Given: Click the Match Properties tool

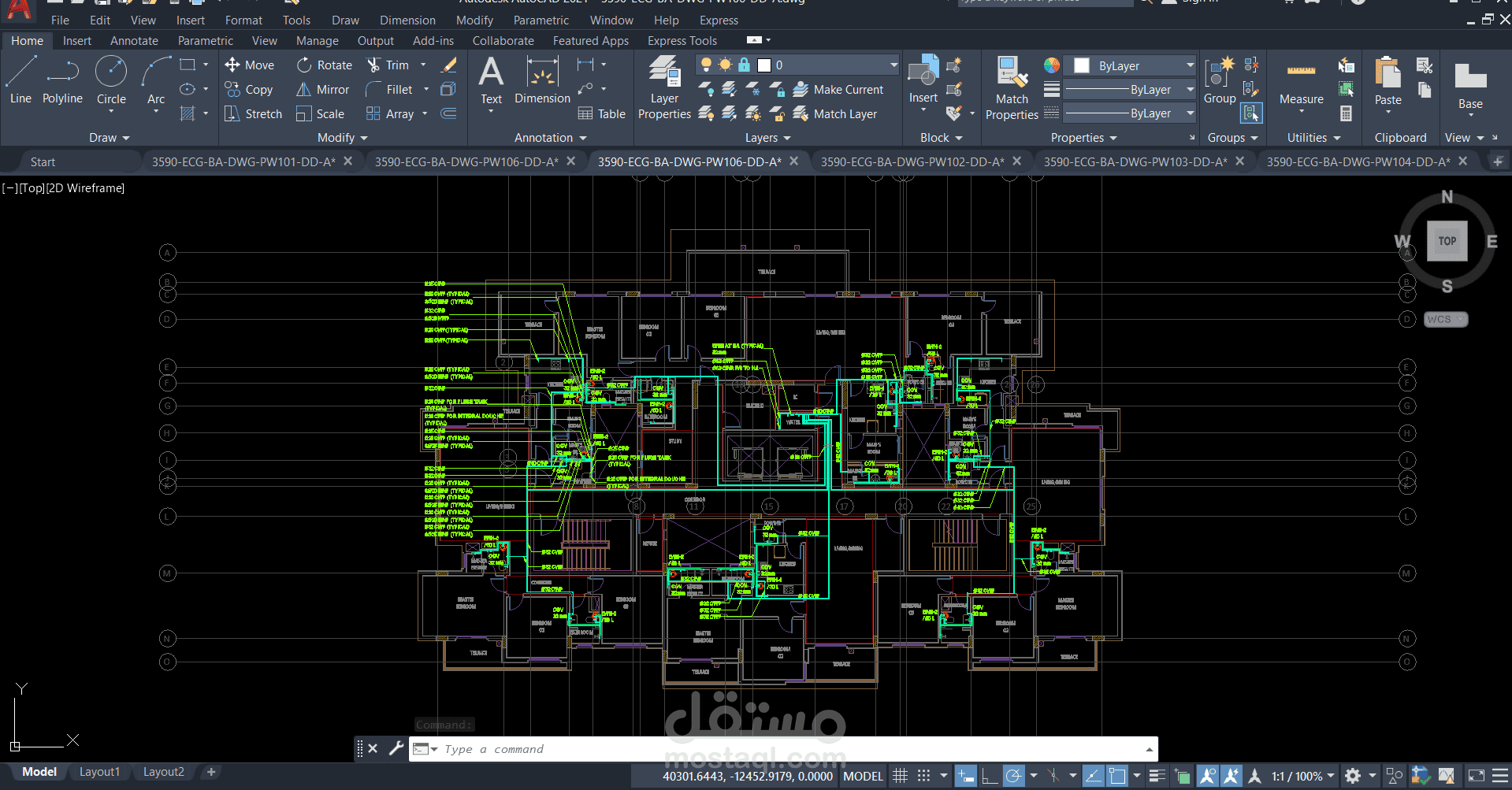Looking at the screenshot, I should click(x=1012, y=88).
